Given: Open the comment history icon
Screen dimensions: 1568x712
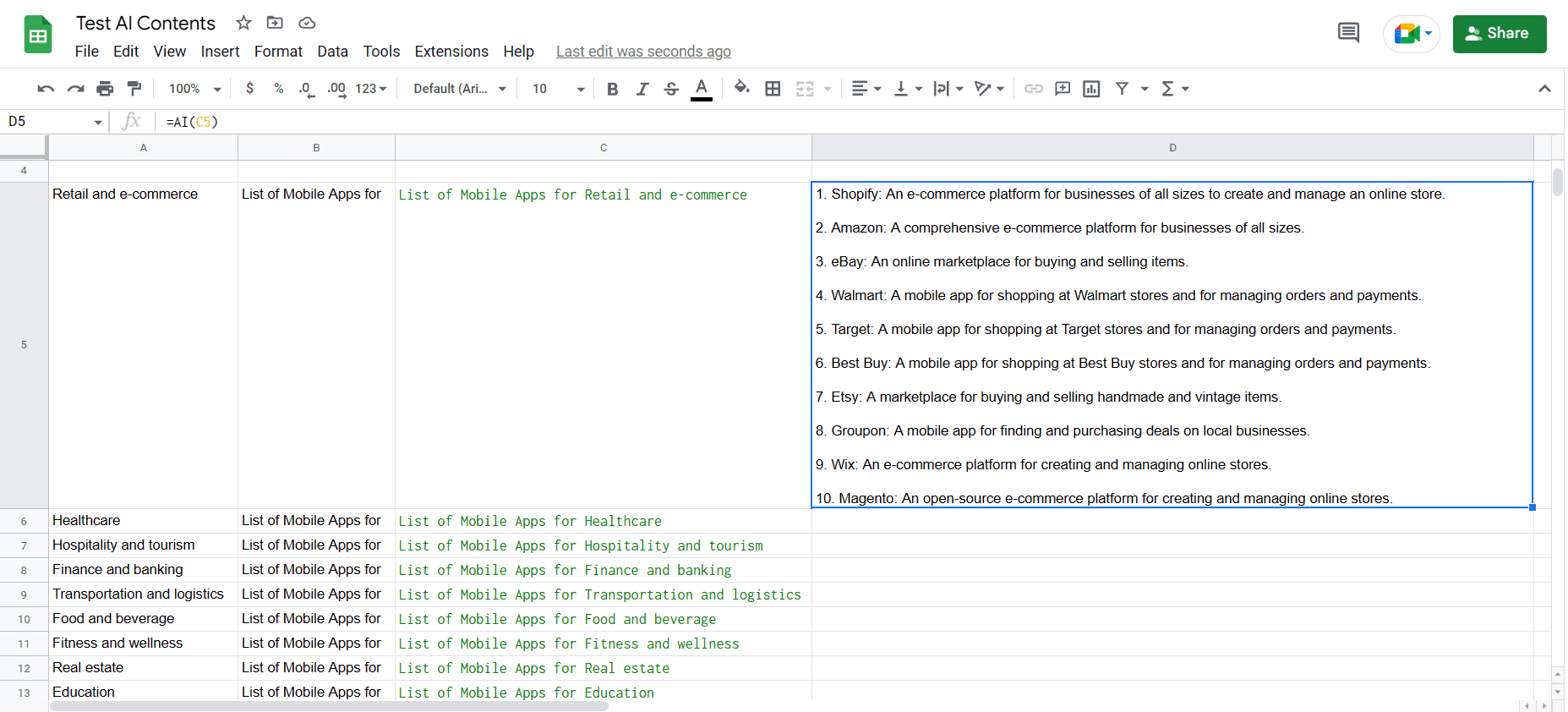Looking at the screenshot, I should (1349, 34).
